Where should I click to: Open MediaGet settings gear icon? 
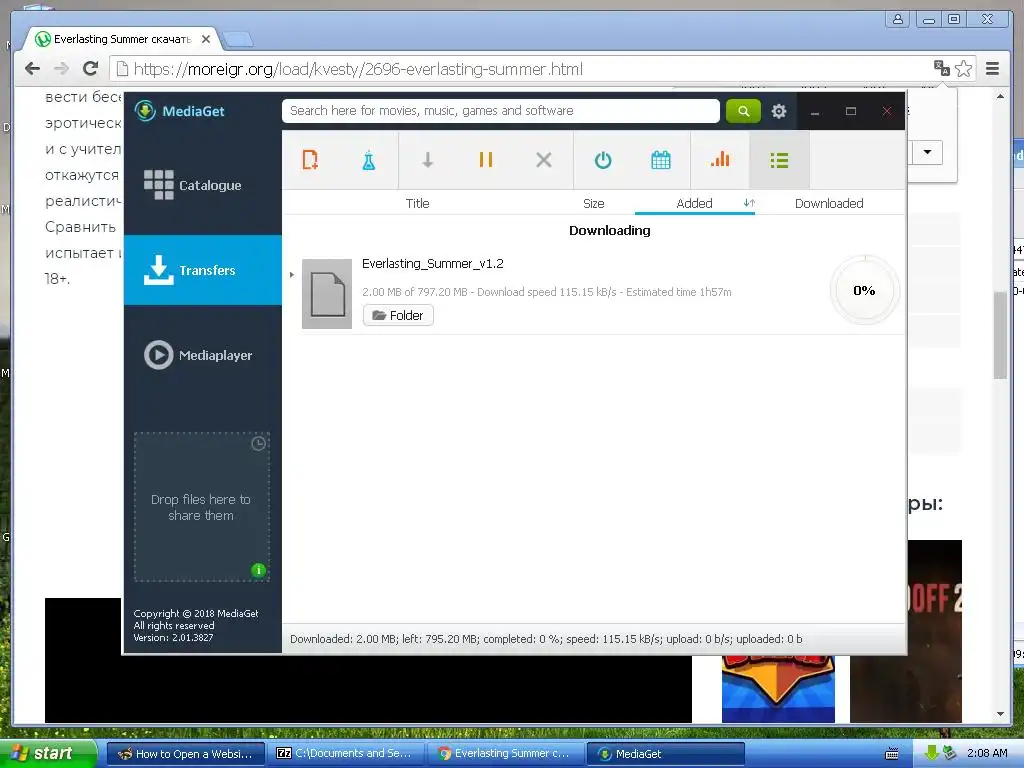coord(778,111)
